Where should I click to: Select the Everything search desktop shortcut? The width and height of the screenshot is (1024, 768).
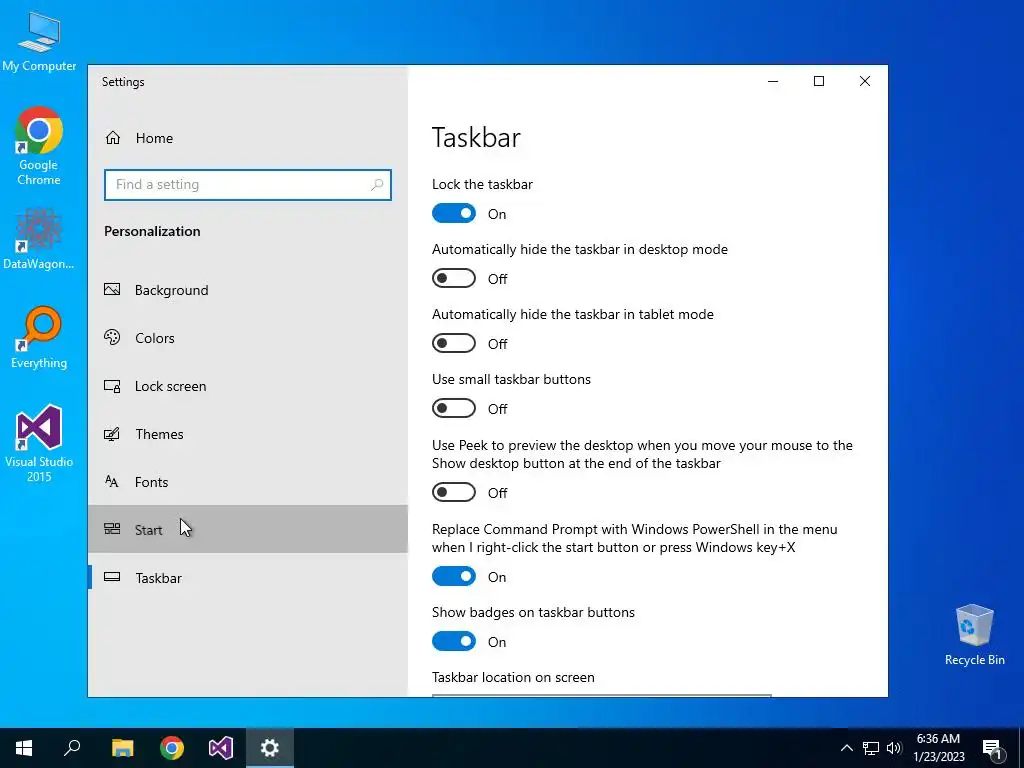[x=39, y=337]
